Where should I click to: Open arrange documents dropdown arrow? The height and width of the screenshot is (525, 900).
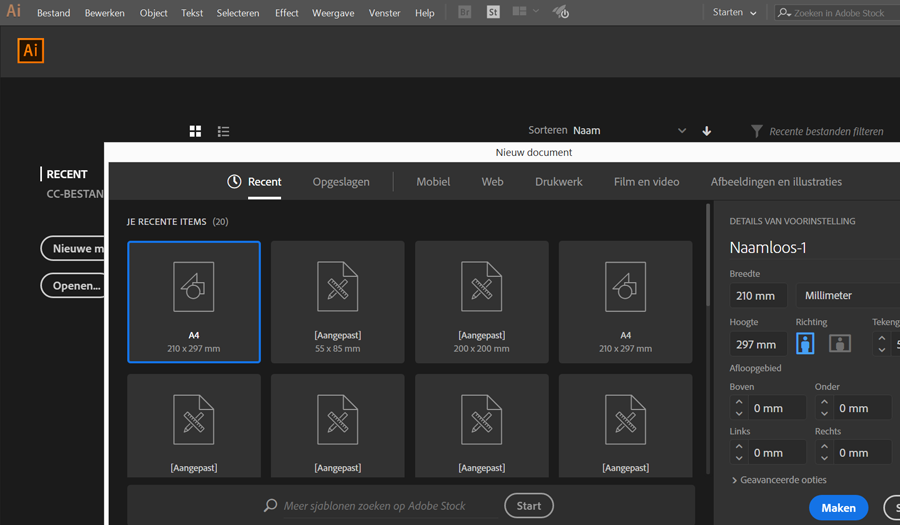[x=536, y=11]
